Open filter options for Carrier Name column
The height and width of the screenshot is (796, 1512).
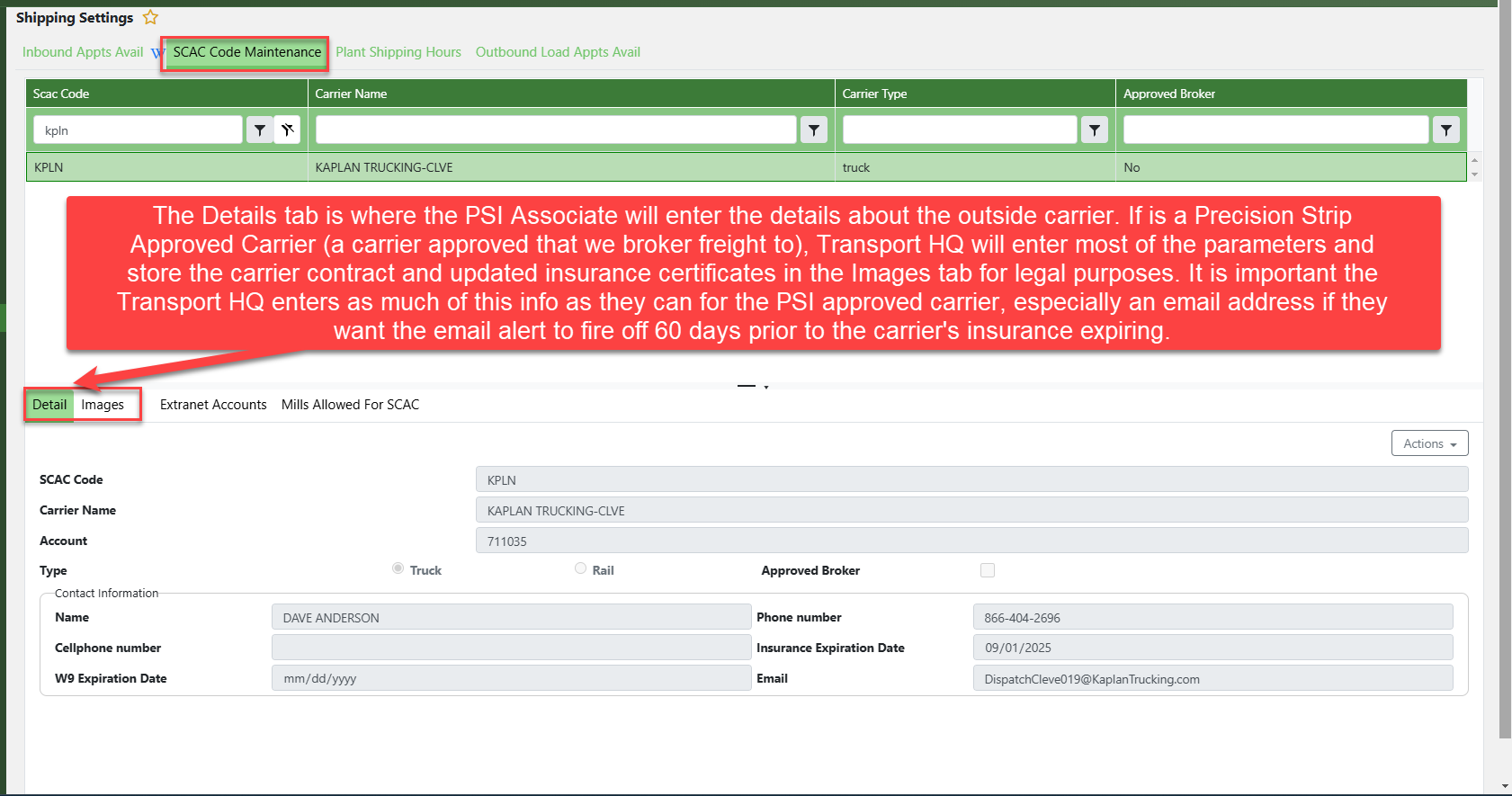[813, 130]
